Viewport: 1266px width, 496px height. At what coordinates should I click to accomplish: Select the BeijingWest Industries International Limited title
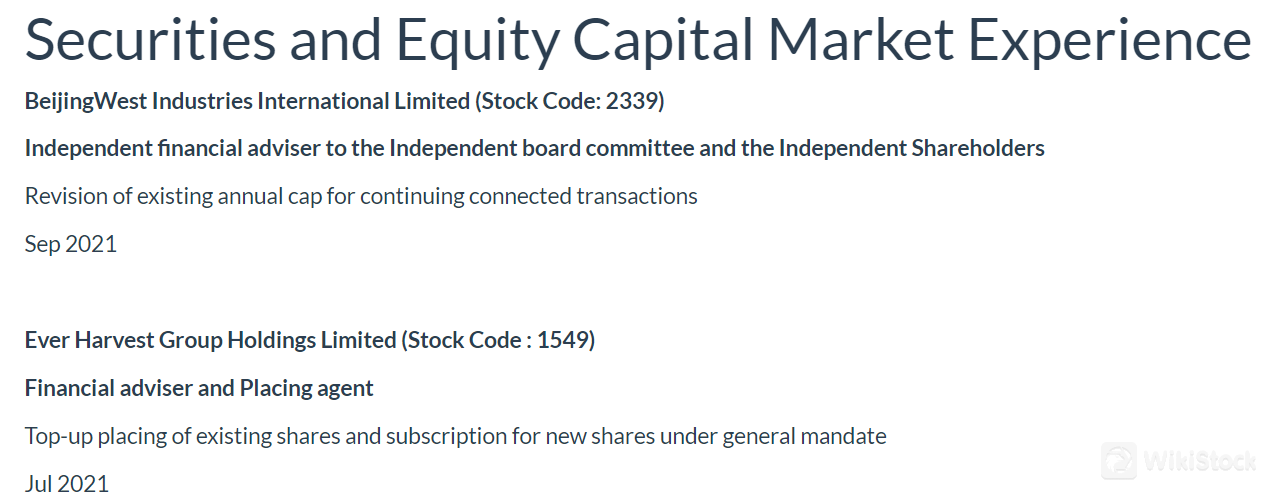point(247,101)
